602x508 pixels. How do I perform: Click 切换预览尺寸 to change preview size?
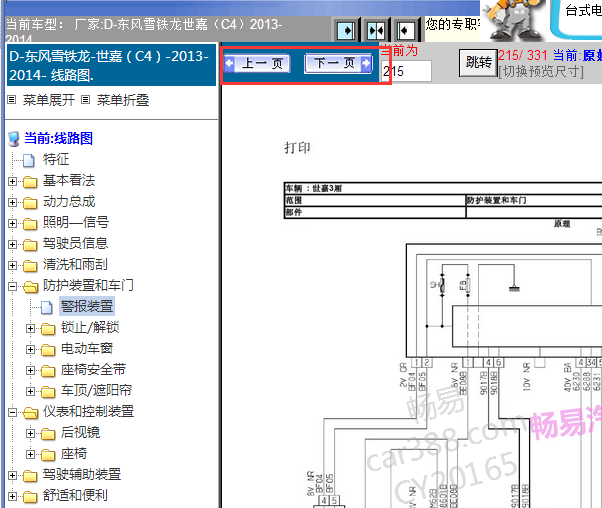click(541, 71)
